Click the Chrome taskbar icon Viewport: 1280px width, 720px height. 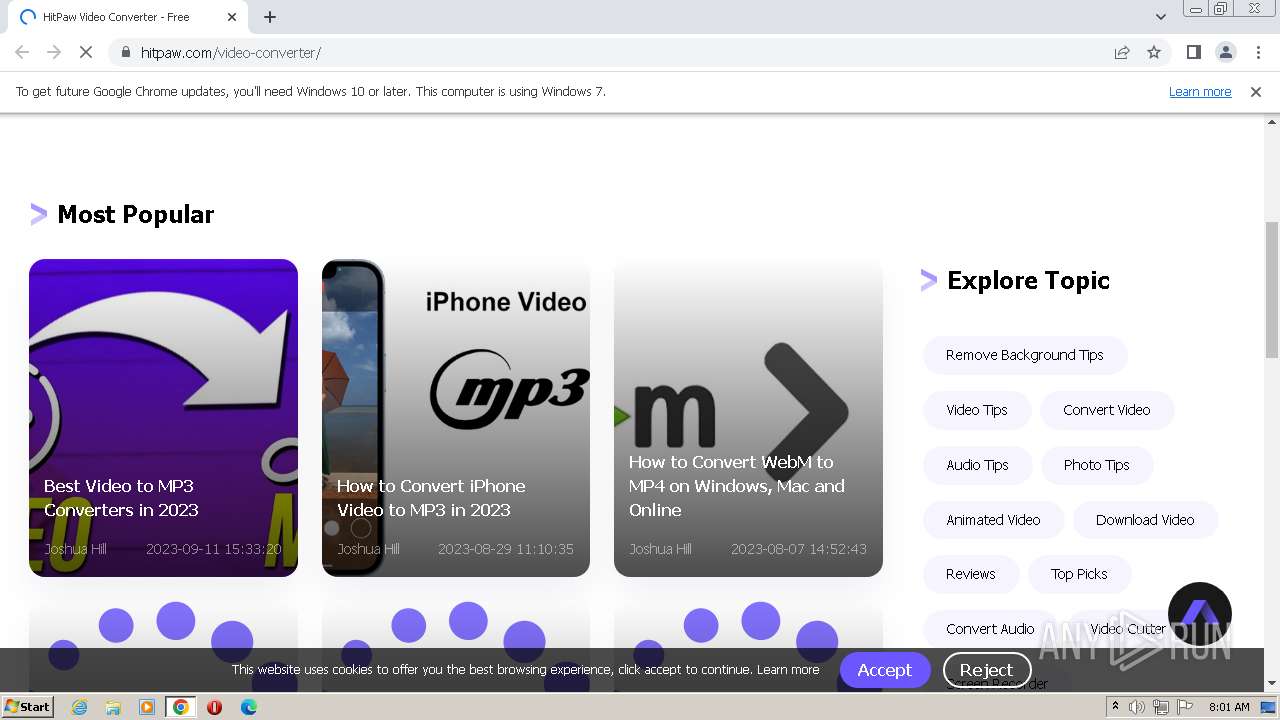coord(180,707)
